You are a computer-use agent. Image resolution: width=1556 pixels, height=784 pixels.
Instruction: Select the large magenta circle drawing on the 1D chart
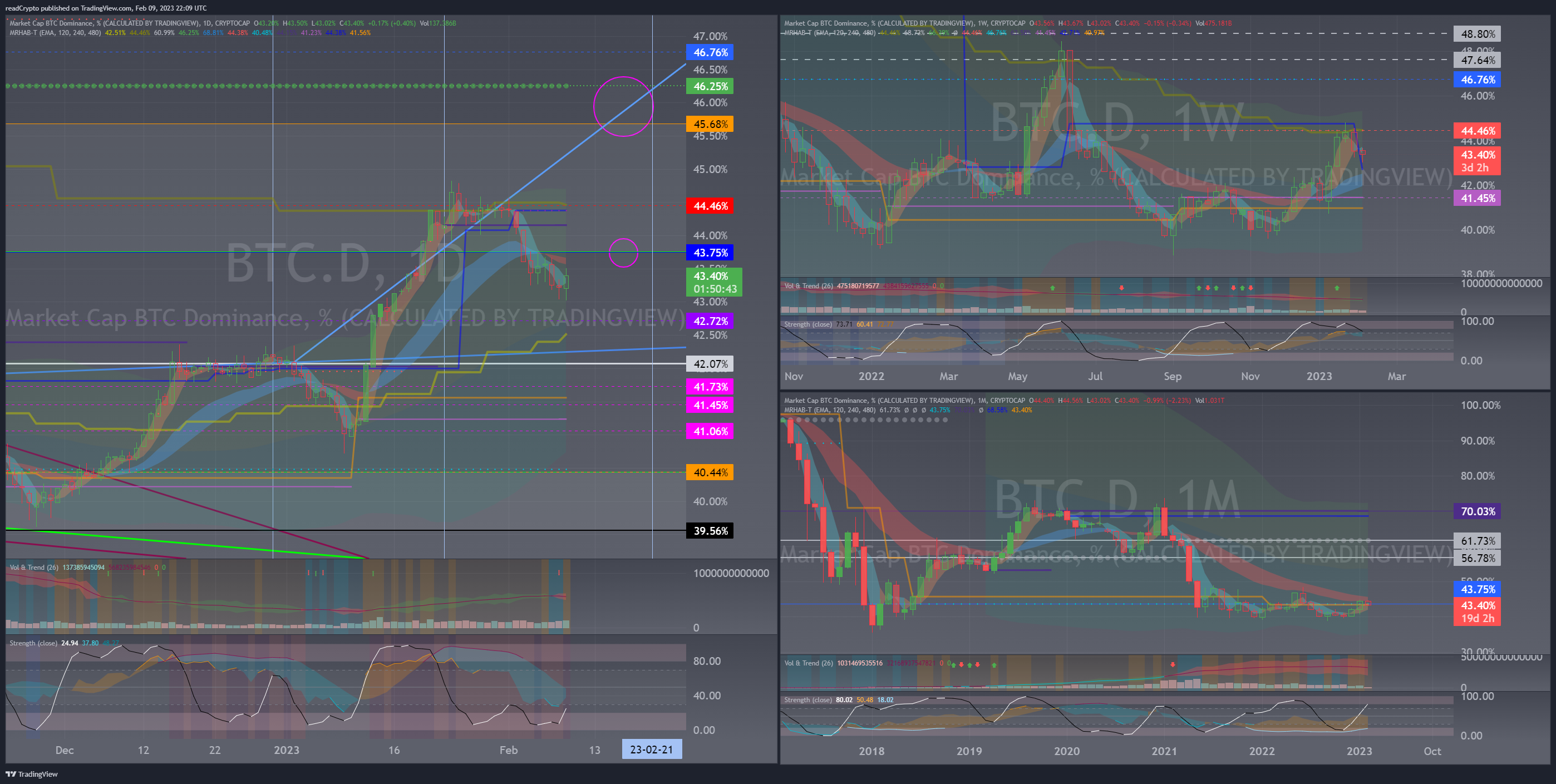point(623,106)
